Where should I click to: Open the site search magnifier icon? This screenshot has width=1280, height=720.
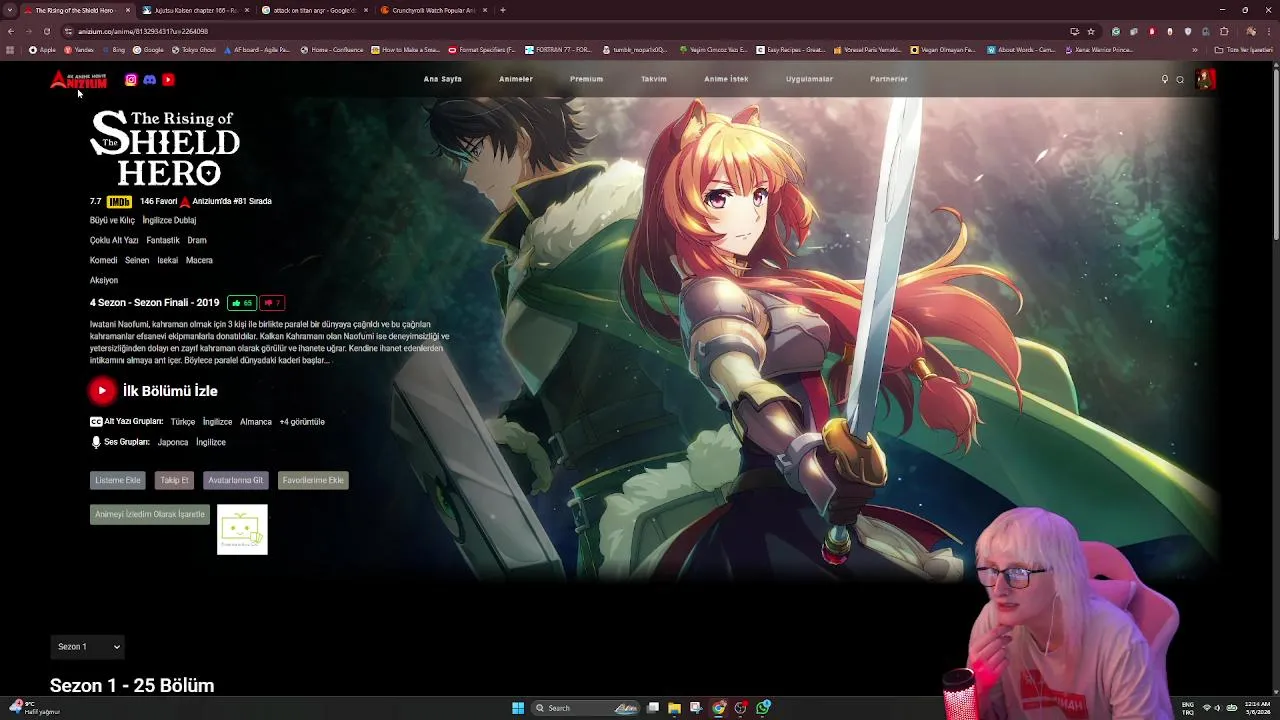[x=1180, y=79]
